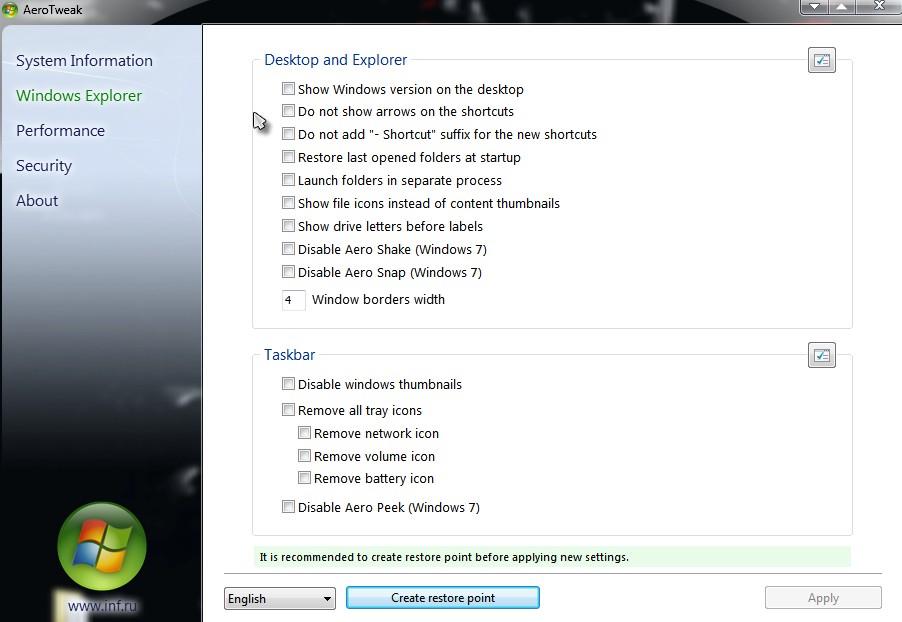The width and height of the screenshot is (902, 622).
Task: Click the Window borders width input field
Action: click(x=293, y=300)
